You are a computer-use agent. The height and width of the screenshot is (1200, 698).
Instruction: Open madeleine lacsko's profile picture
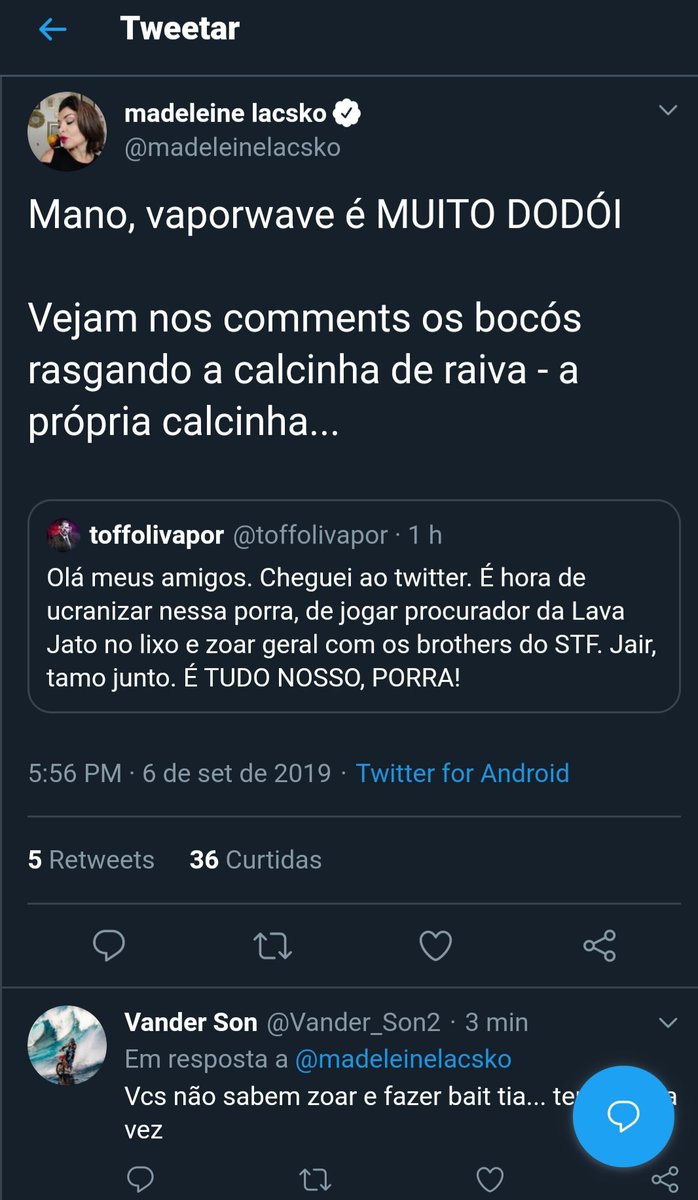[67, 131]
